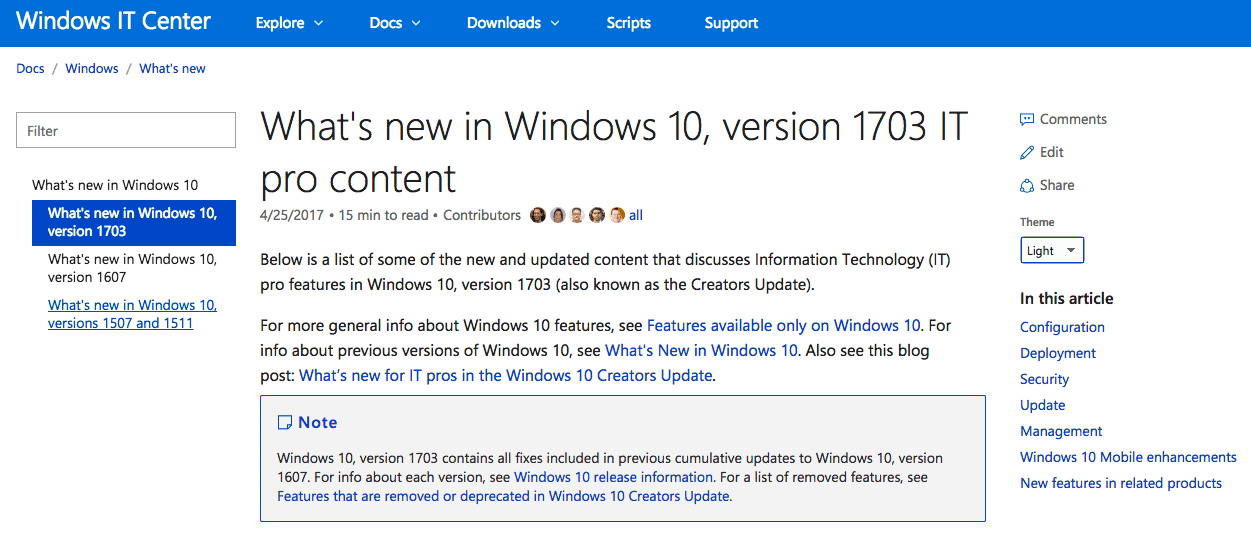The image size is (1251, 546).
Task: Click the third contributor avatar
Action: tap(577, 215)
